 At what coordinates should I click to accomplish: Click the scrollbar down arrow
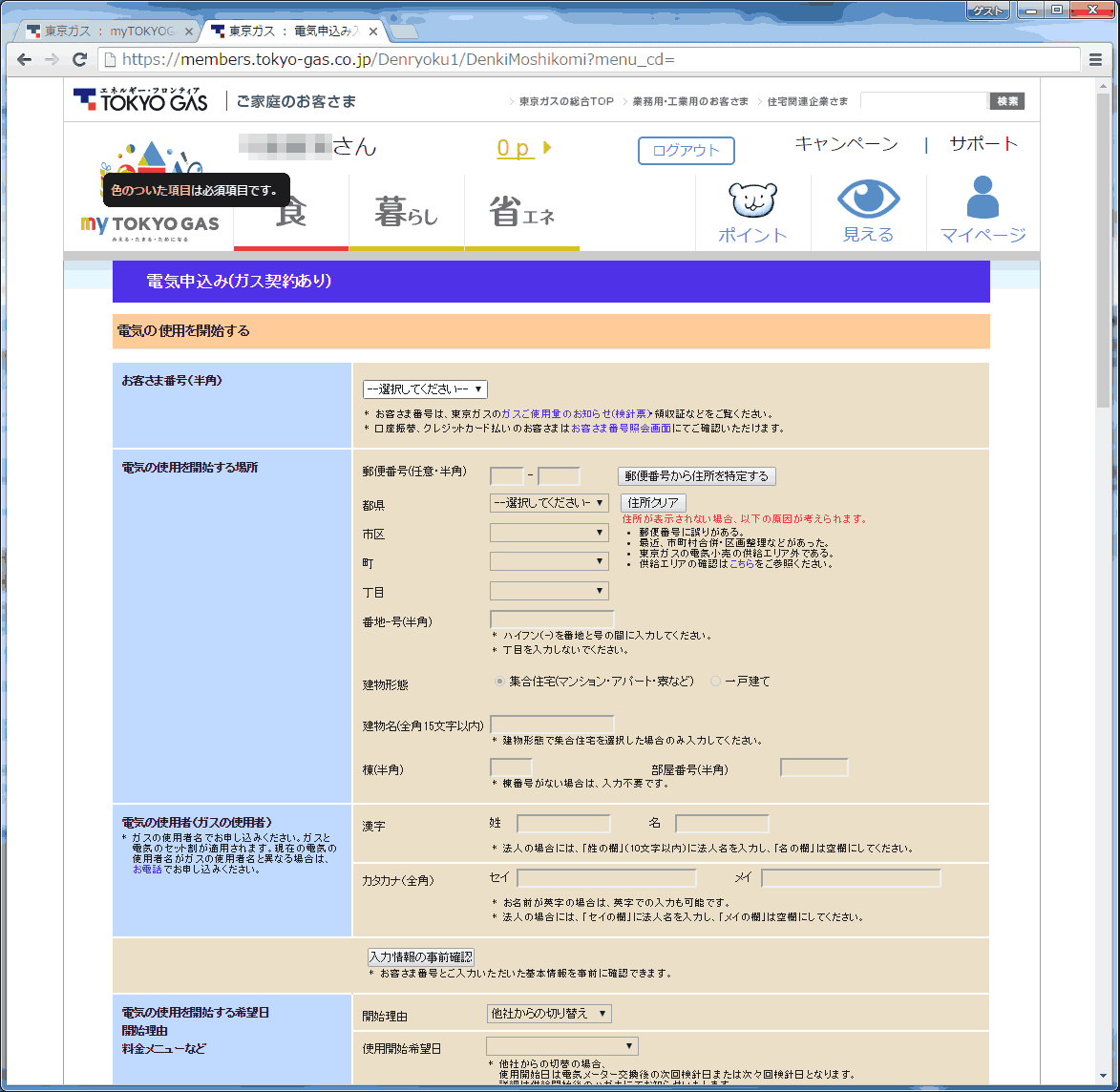click(x=1103, y=1076)
